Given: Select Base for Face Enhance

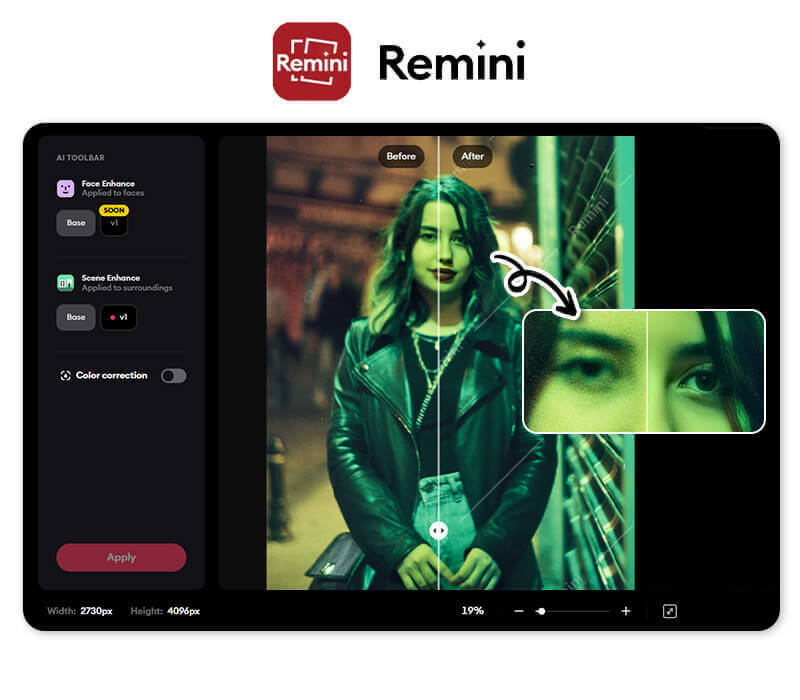Looking at the screenshot, I should (x=75, y=223).
